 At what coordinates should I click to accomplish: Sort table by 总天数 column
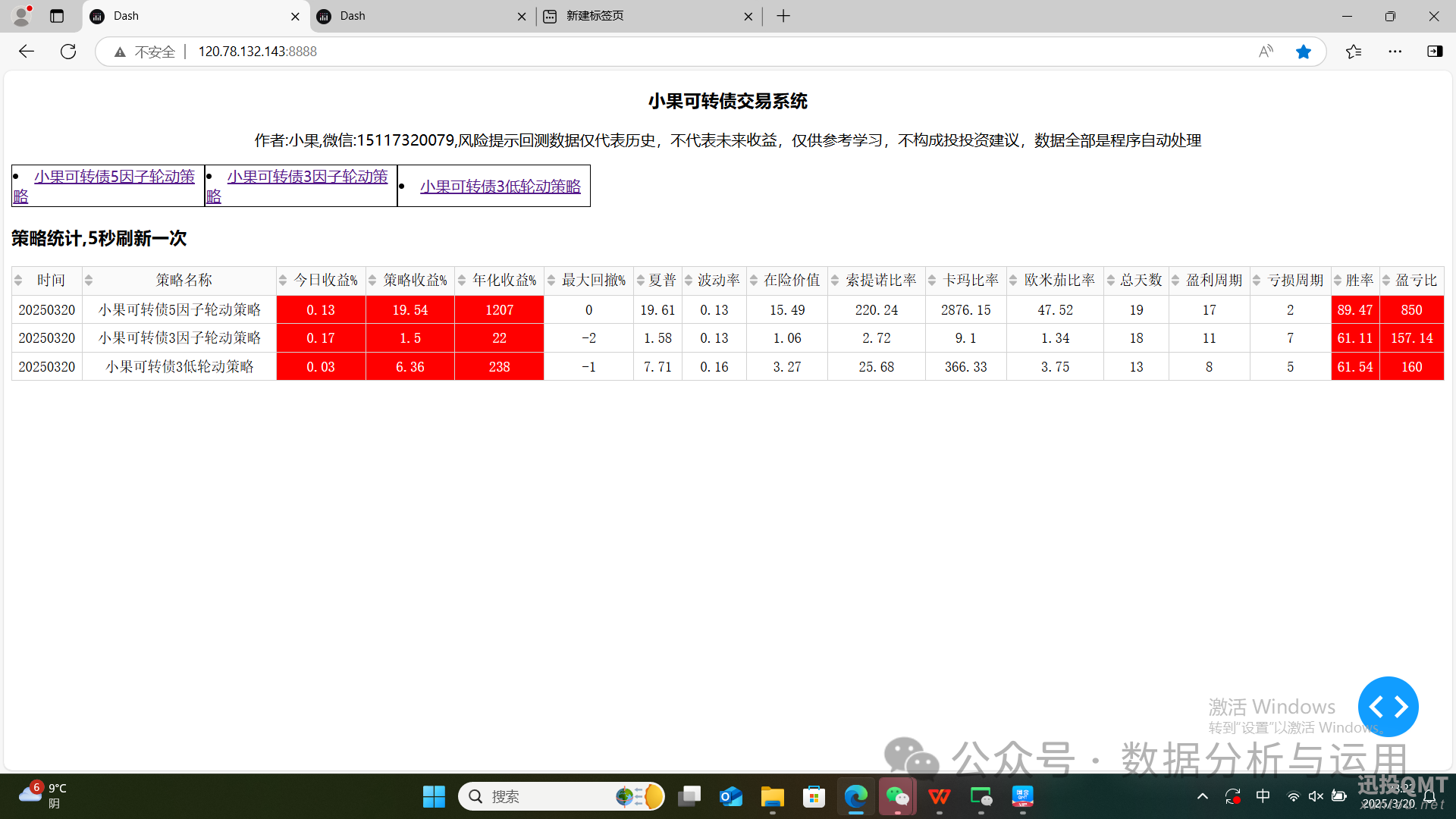1111,281
